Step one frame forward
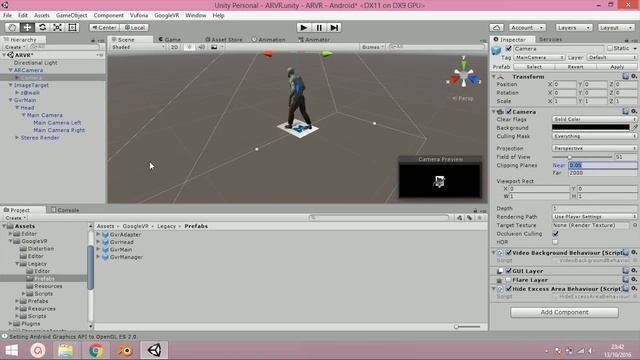 (x=334, y=27)
